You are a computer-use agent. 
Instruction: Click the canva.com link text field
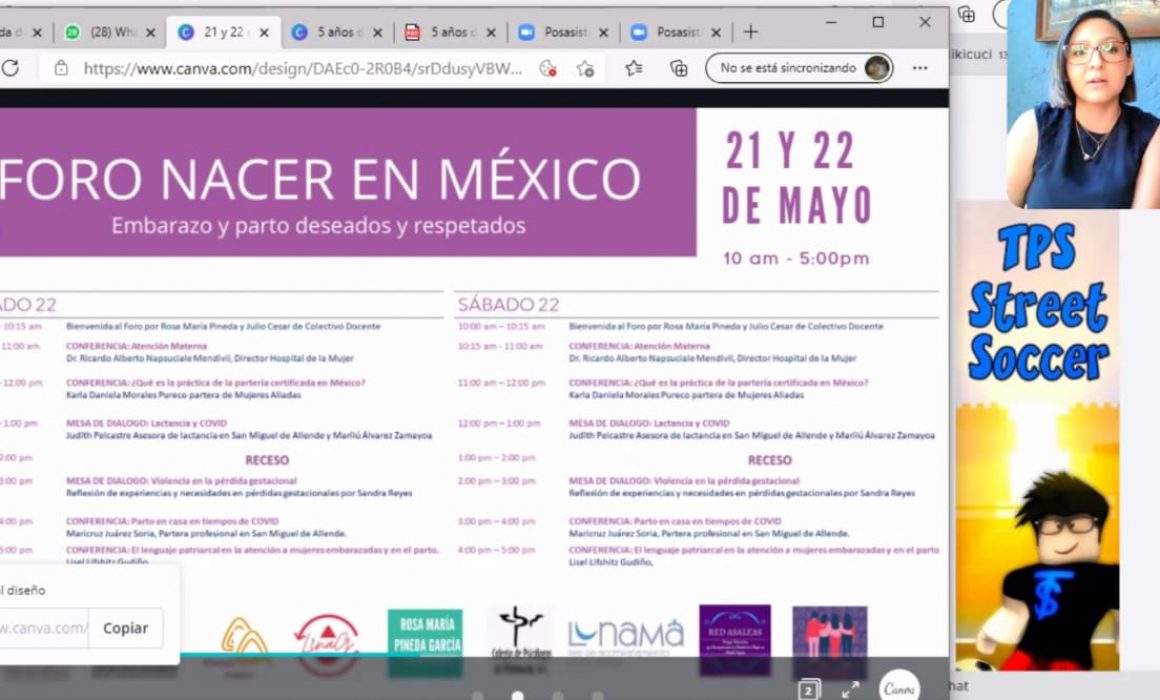point(44,628)
